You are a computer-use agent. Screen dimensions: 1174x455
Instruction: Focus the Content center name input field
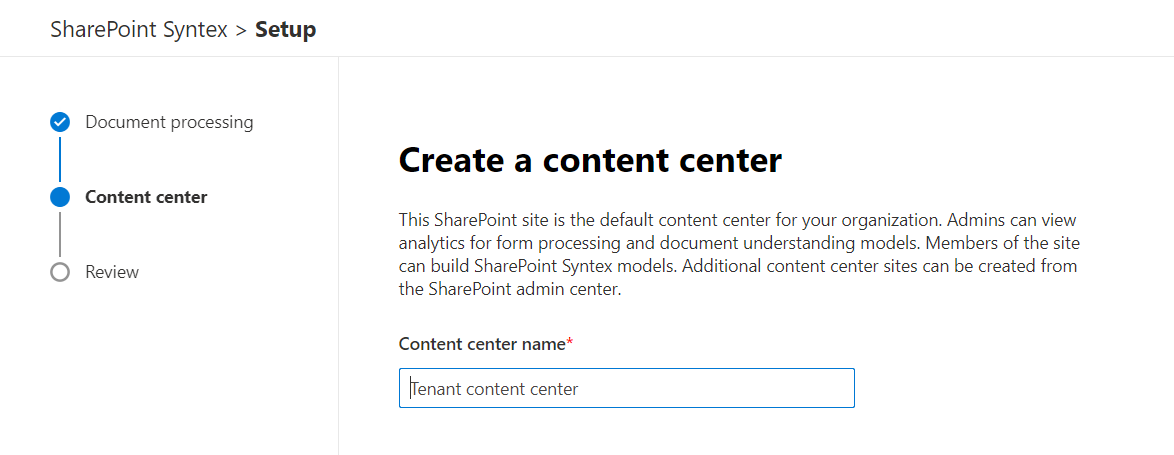tap(626, 388)
